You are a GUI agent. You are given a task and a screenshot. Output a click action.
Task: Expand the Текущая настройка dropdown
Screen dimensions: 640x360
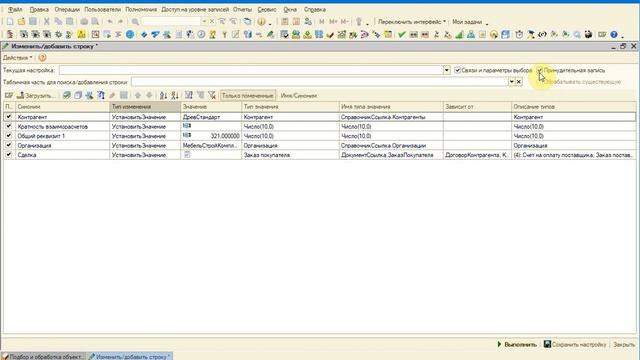447,70
